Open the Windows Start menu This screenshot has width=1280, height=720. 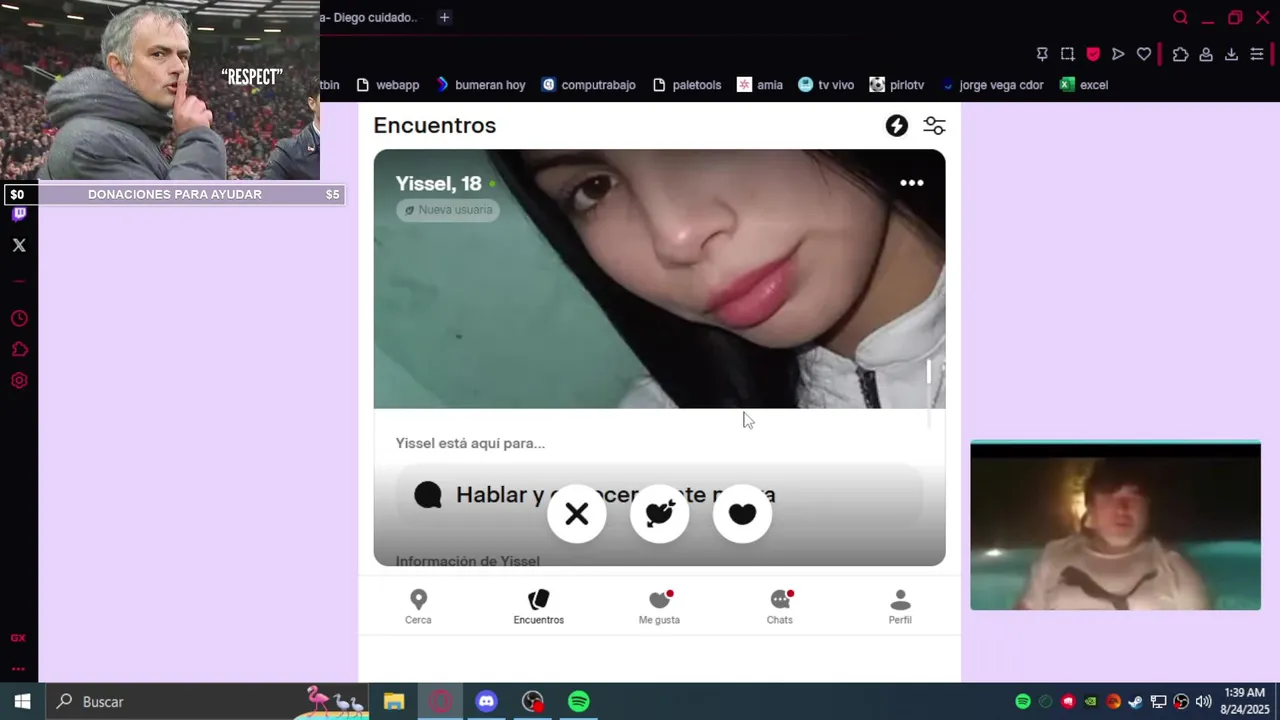click(x=22, y=702)
